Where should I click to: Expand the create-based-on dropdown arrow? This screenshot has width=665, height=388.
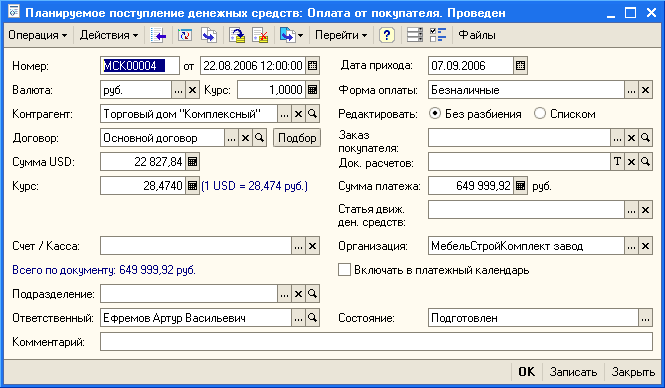[x=300, y=36]
